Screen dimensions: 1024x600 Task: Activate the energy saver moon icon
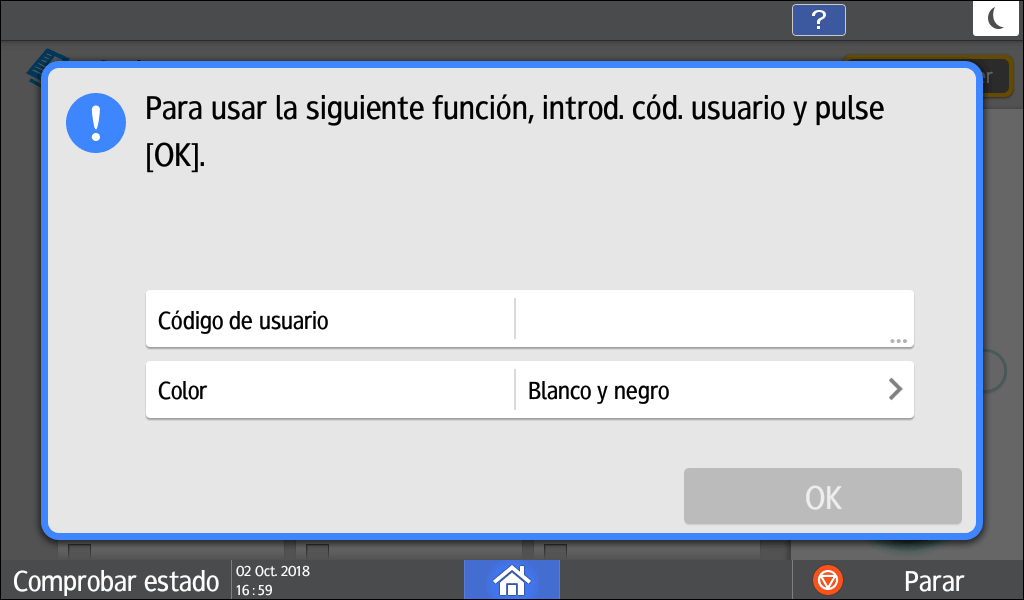point(997,18)
